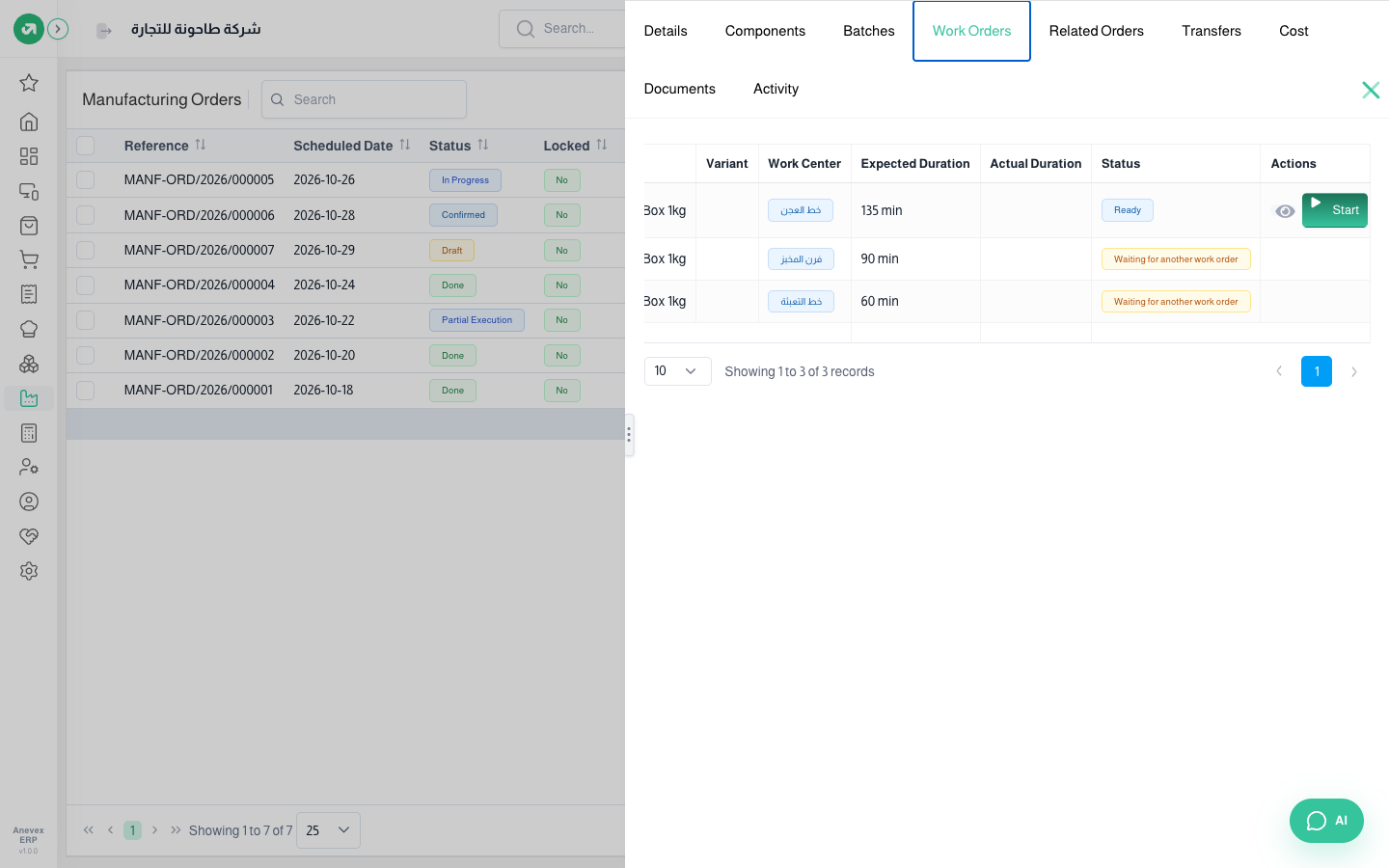Viewport: 1389px width, 868px height.
Task: Expand the sidebar with the chevron button
Action: (x=58, y=29)
